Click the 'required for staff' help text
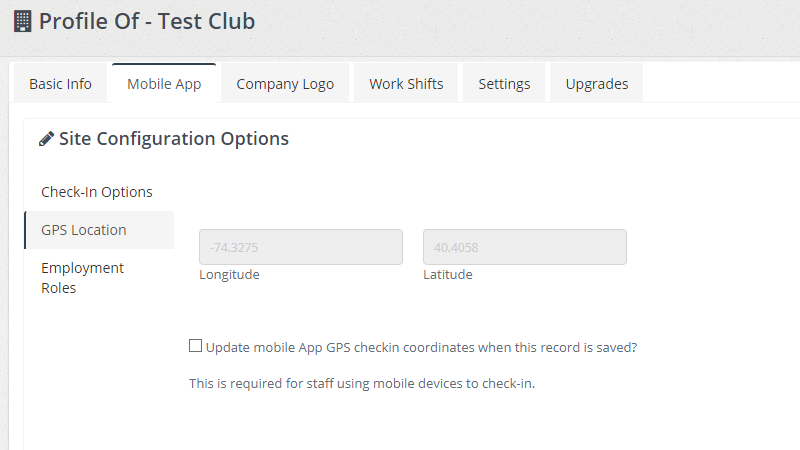Screen dimensions: 800x450 (362, 383)
